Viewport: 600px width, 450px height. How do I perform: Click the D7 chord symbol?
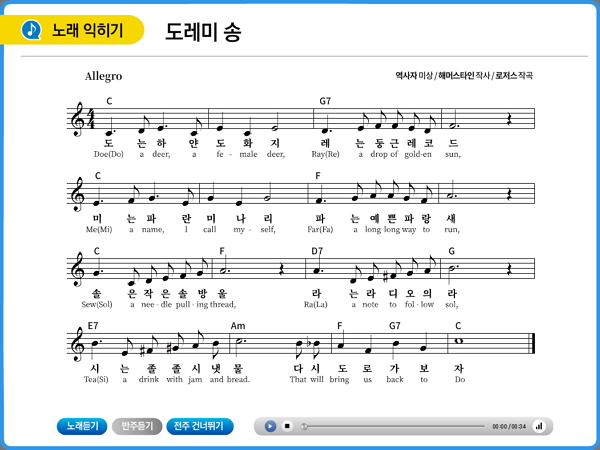(317, 251)
